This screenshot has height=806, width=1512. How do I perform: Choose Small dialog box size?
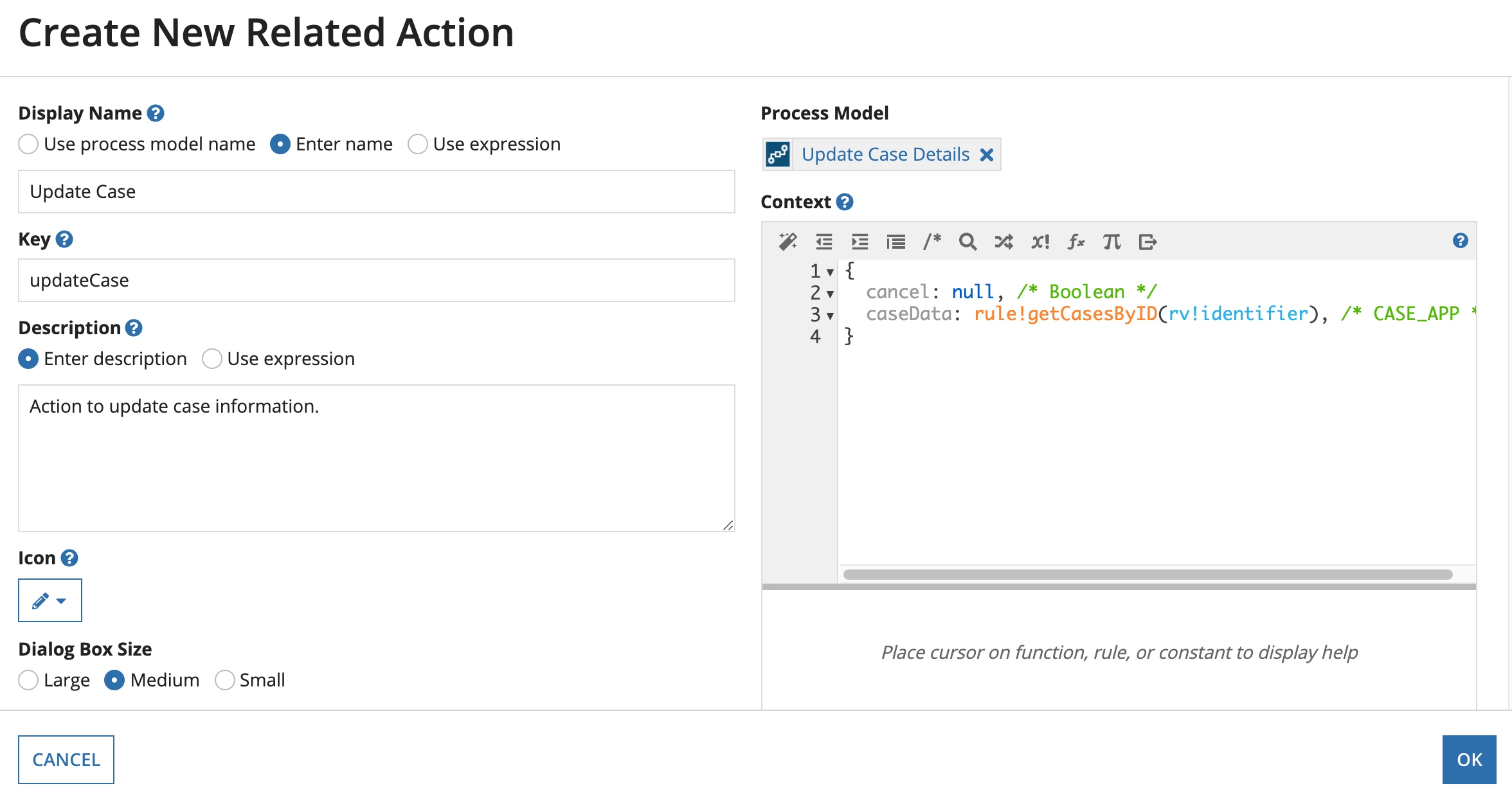224,680
